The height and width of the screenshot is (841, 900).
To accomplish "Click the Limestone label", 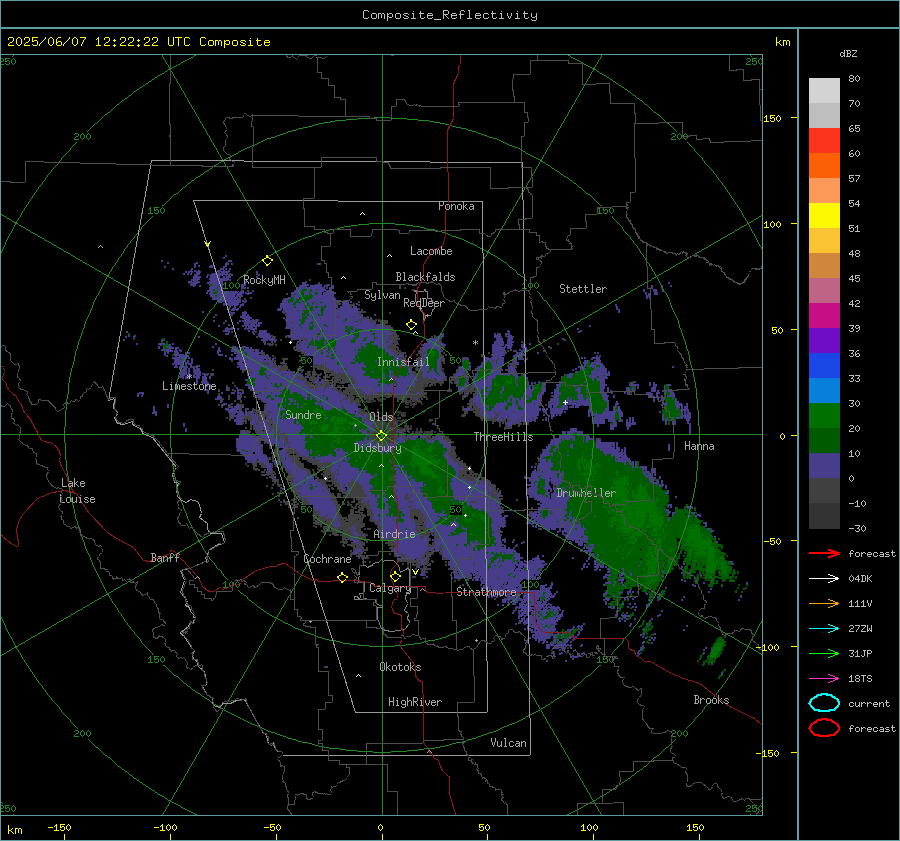I will tap(189, 386).
